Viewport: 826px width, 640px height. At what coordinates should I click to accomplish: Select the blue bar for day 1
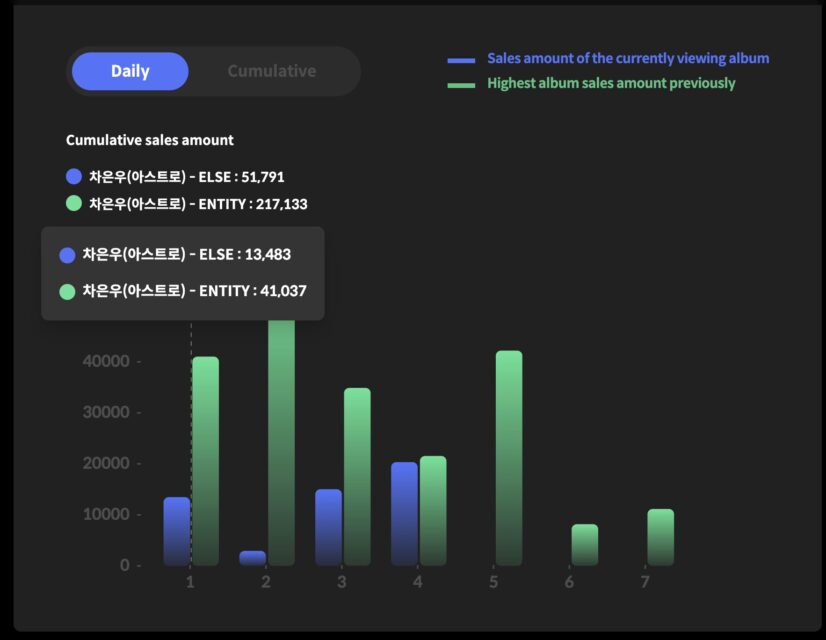[x=177, y=531]
